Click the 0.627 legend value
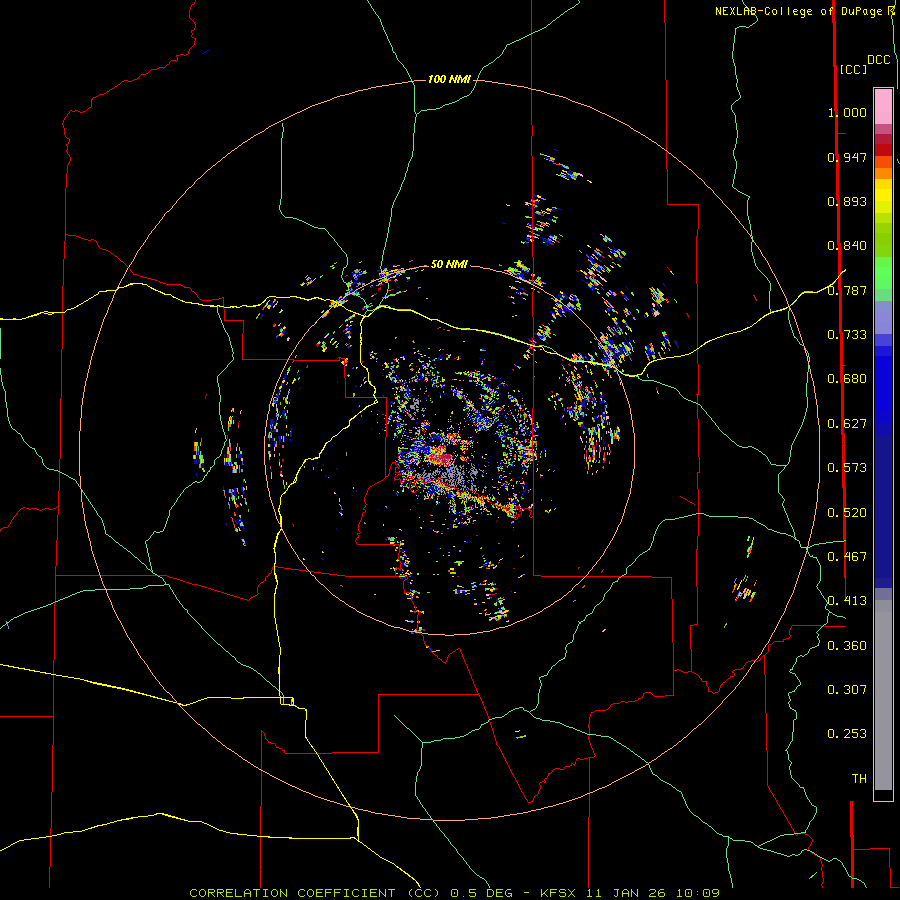This screenshot has width=900, height=900. click(847, 424)
